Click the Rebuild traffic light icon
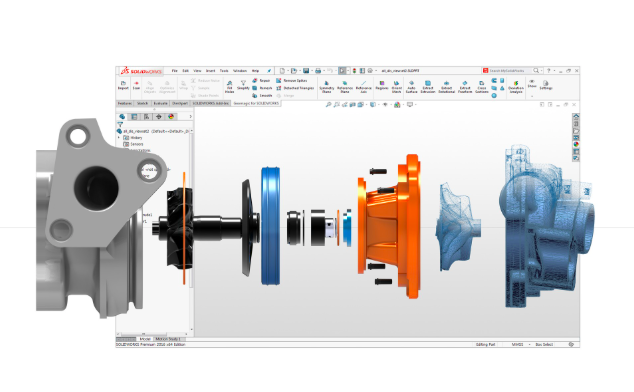Image resolution: width=634 pixels, height=392 pixels. point(355,71)
